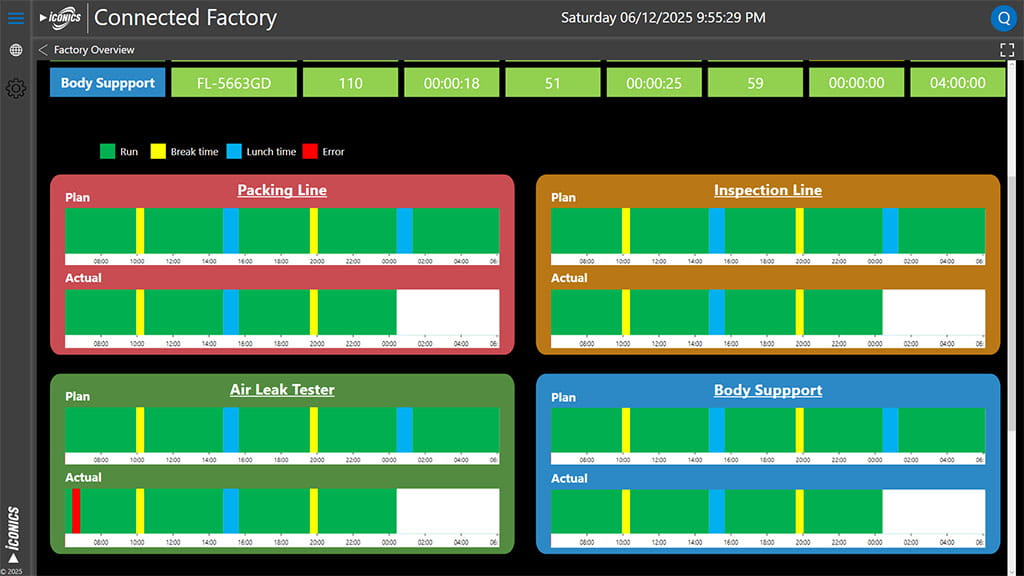Click the blue Body Suppport button

pyautogui.click(x=108, y=83)
